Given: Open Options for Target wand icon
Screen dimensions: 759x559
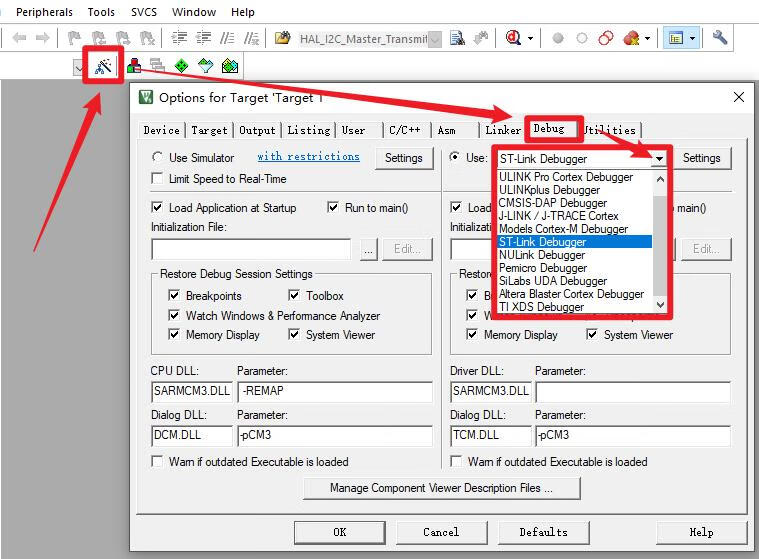Looking at the screenshot, I should click(x=104, y=67).
